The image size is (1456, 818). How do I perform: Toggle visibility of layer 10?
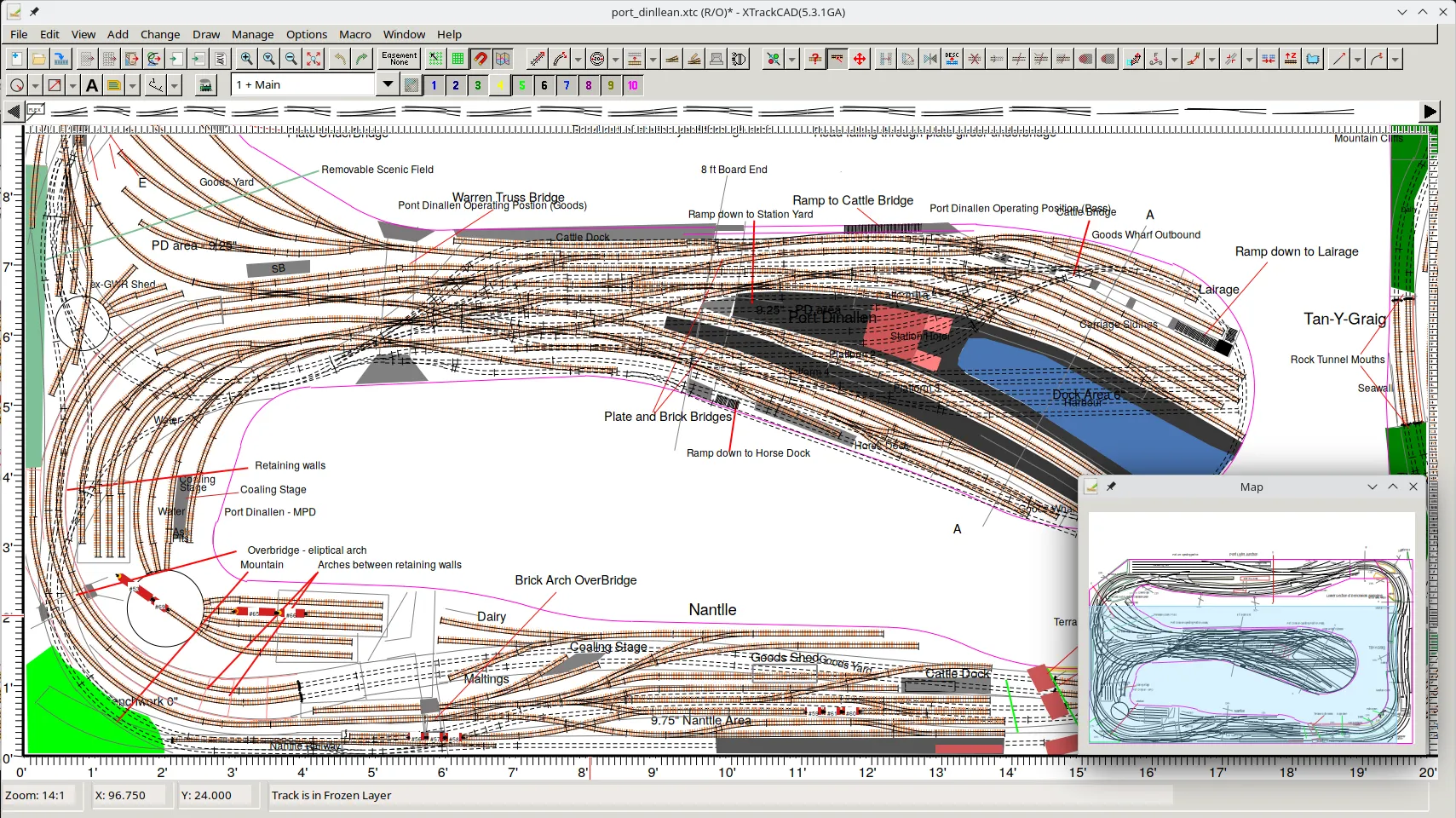pos(633,85)
